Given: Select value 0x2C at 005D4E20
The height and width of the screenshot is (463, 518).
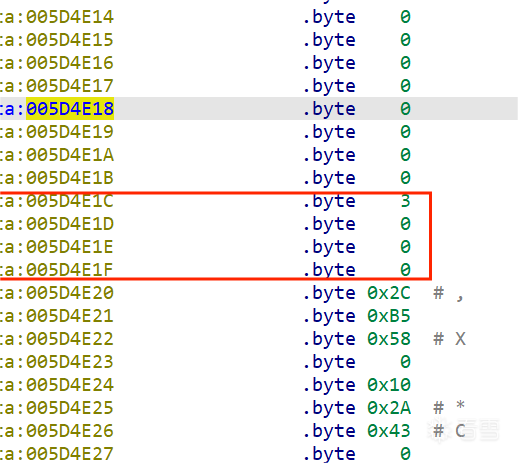Looking at the screenshot, I should pos(389,293).
